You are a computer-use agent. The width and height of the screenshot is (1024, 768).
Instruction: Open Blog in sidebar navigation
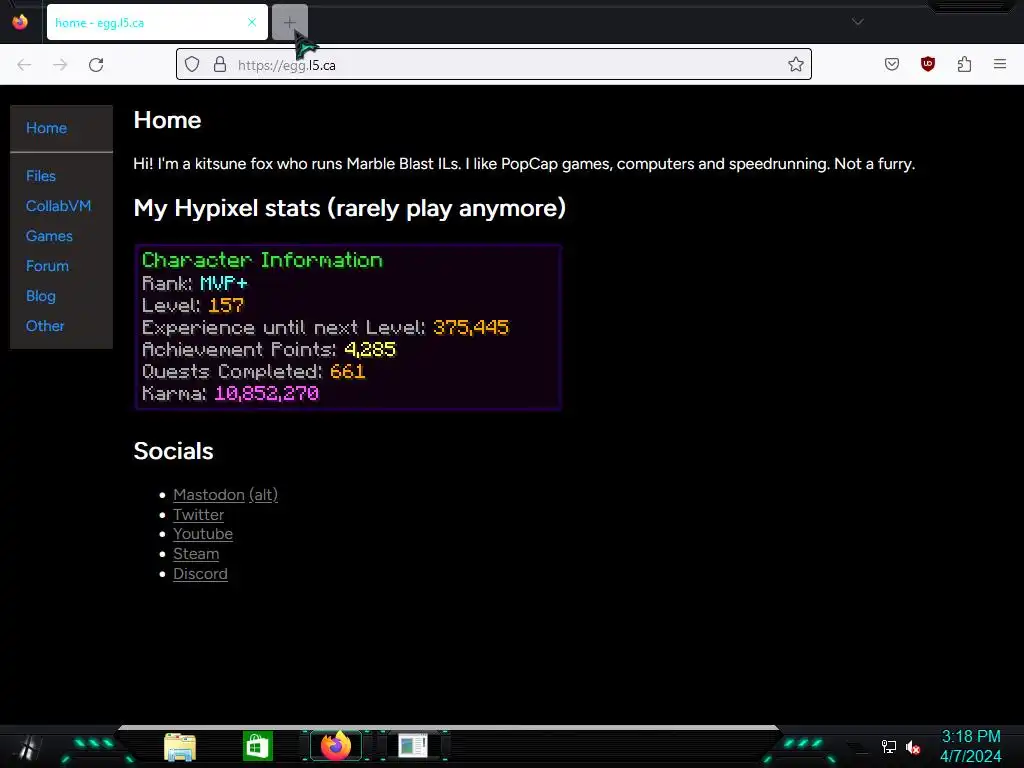(40, 296)
